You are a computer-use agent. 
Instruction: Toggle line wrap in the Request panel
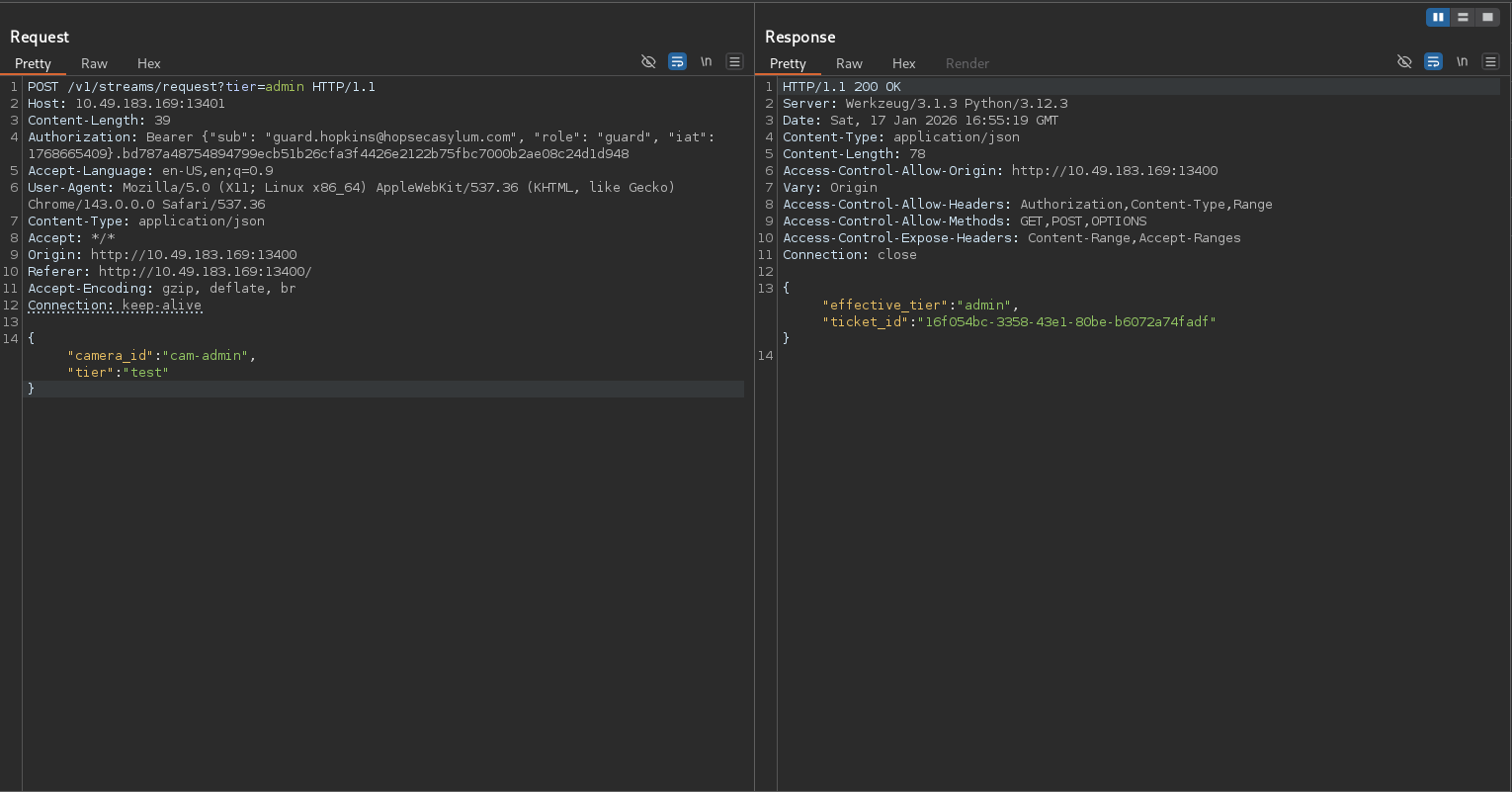tap(677, 61)
